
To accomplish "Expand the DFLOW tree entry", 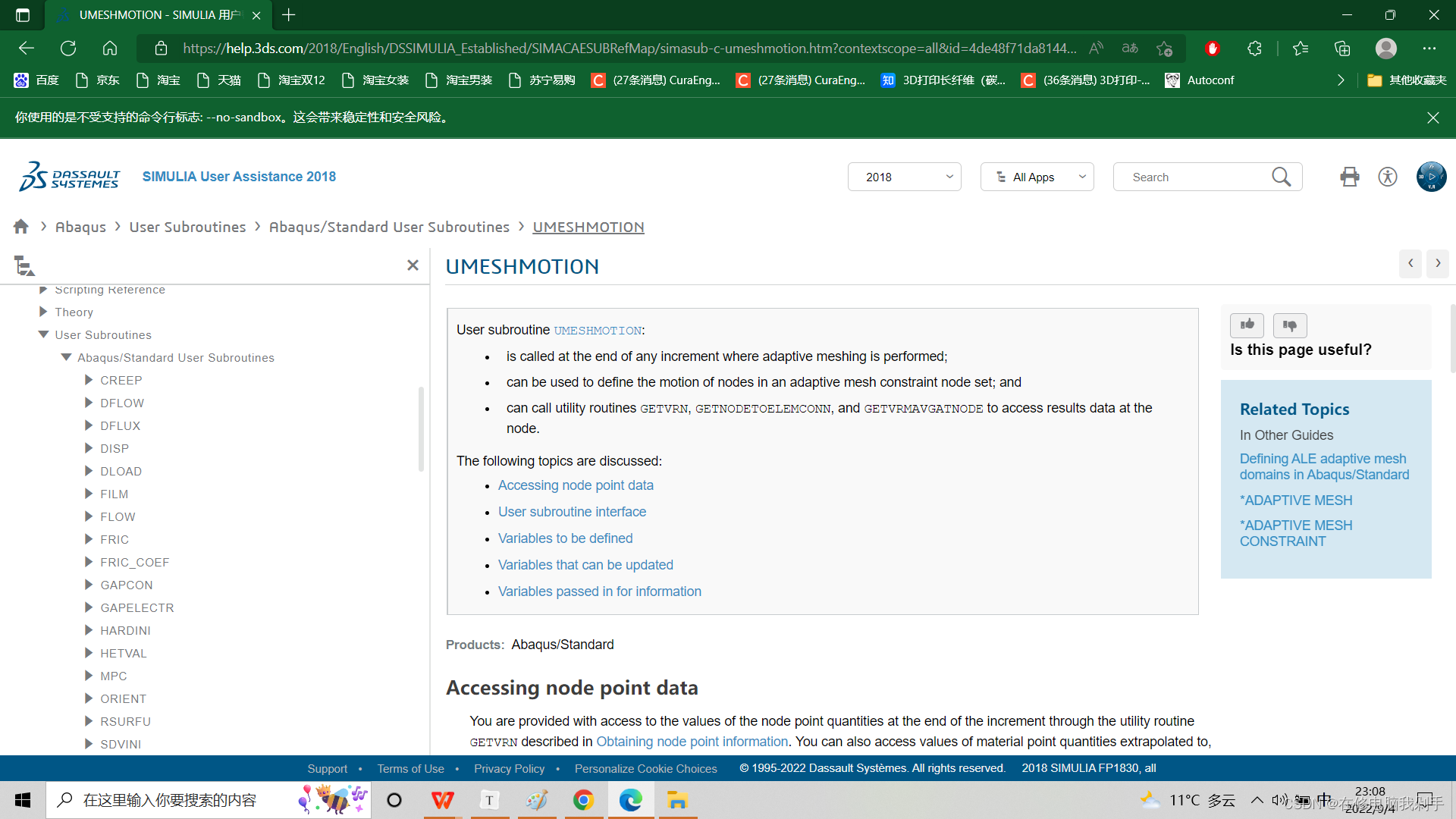I will coord(89,403).
